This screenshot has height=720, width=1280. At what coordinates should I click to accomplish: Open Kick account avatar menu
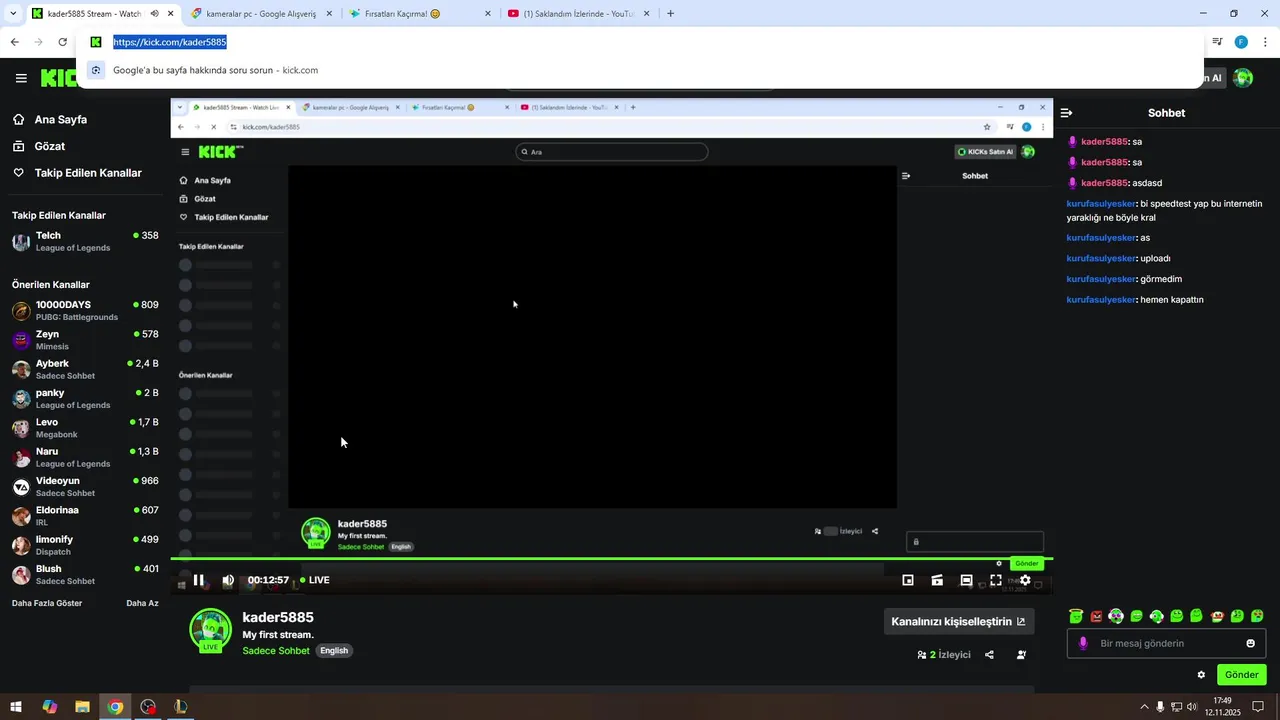pos(1243,78)
